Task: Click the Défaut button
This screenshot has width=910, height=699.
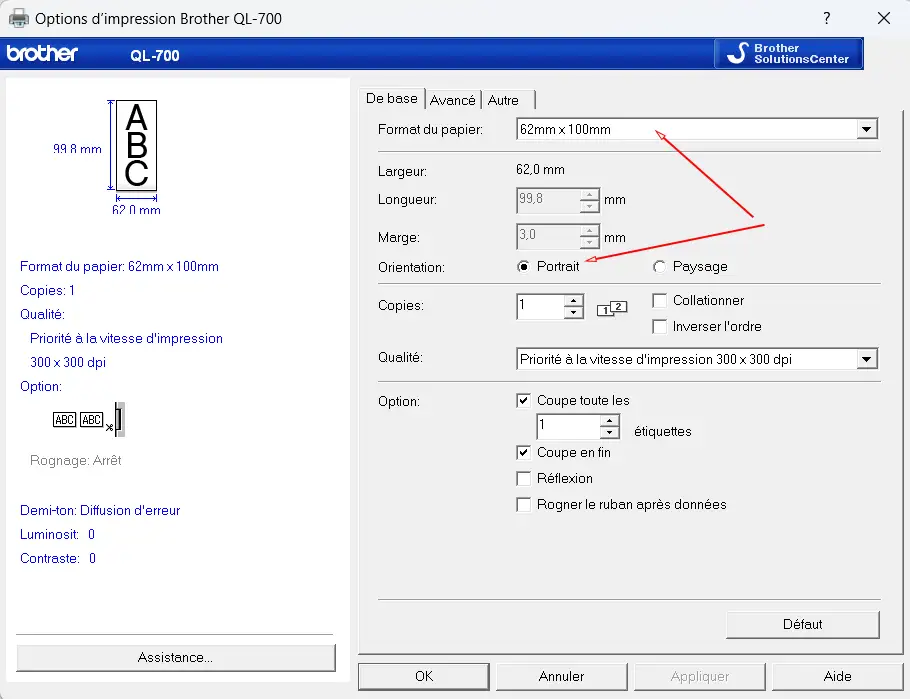Action: point(803,625)
